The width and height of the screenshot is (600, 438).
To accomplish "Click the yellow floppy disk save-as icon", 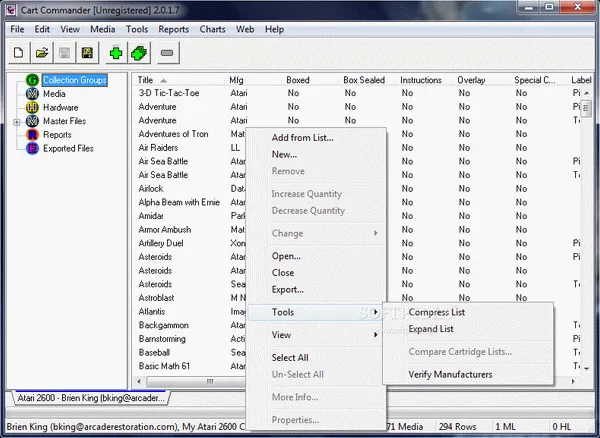I will (x=87, y=52).
